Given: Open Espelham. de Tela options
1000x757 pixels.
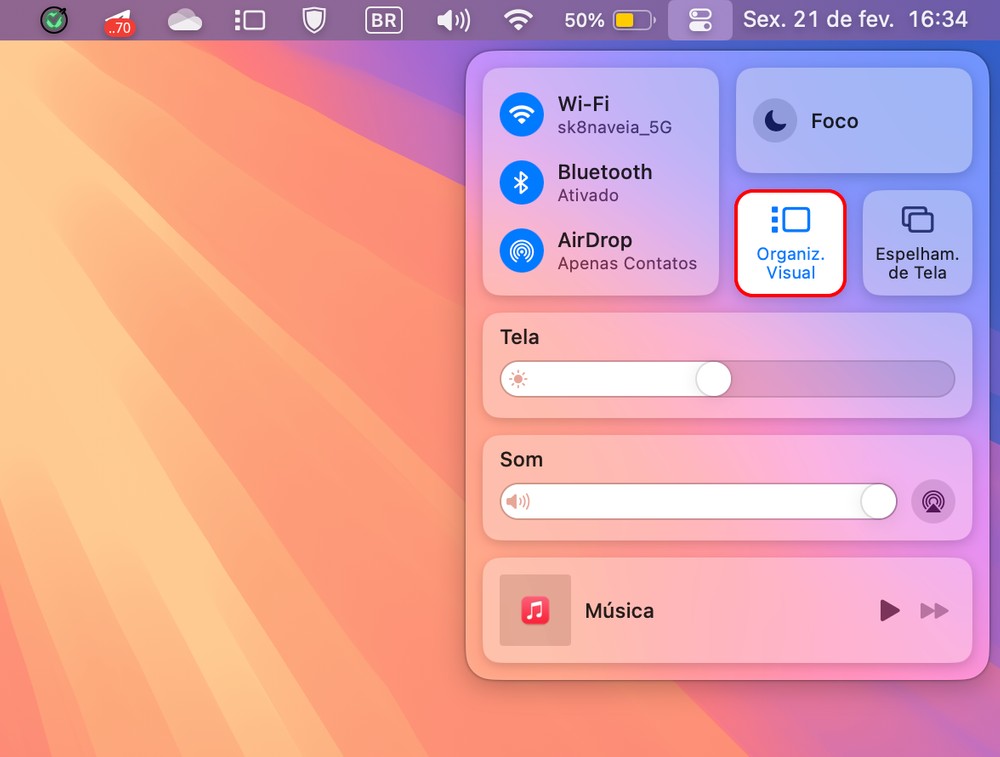Looking at the screenshot, I should tap(917, 243).
